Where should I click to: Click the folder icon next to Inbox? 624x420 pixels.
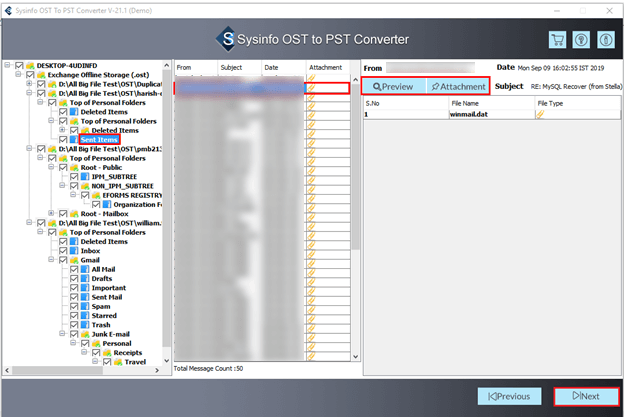(74, 251)
